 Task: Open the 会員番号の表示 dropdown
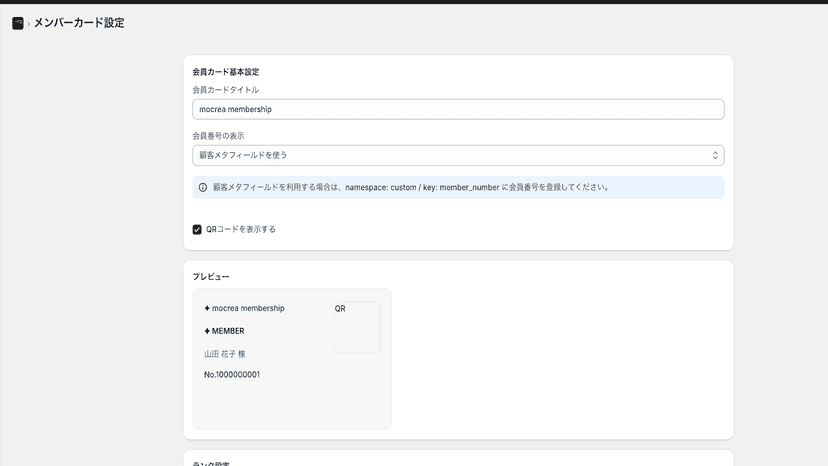(458, 155)
